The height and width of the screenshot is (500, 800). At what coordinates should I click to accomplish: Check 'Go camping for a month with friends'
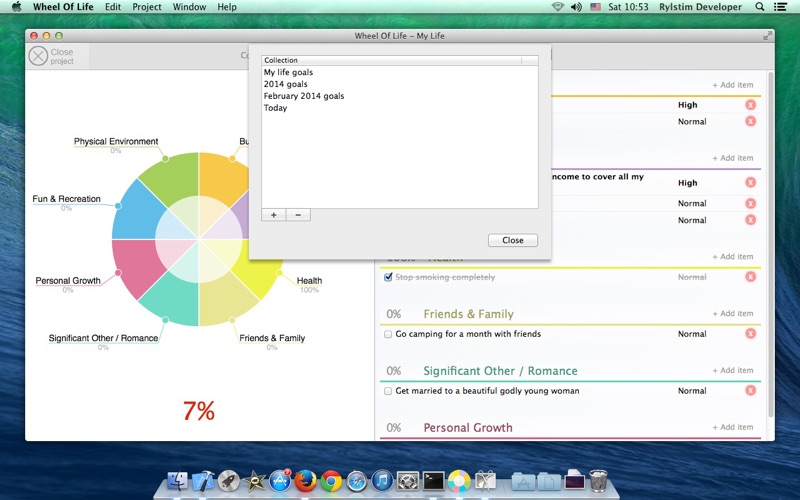388,334
